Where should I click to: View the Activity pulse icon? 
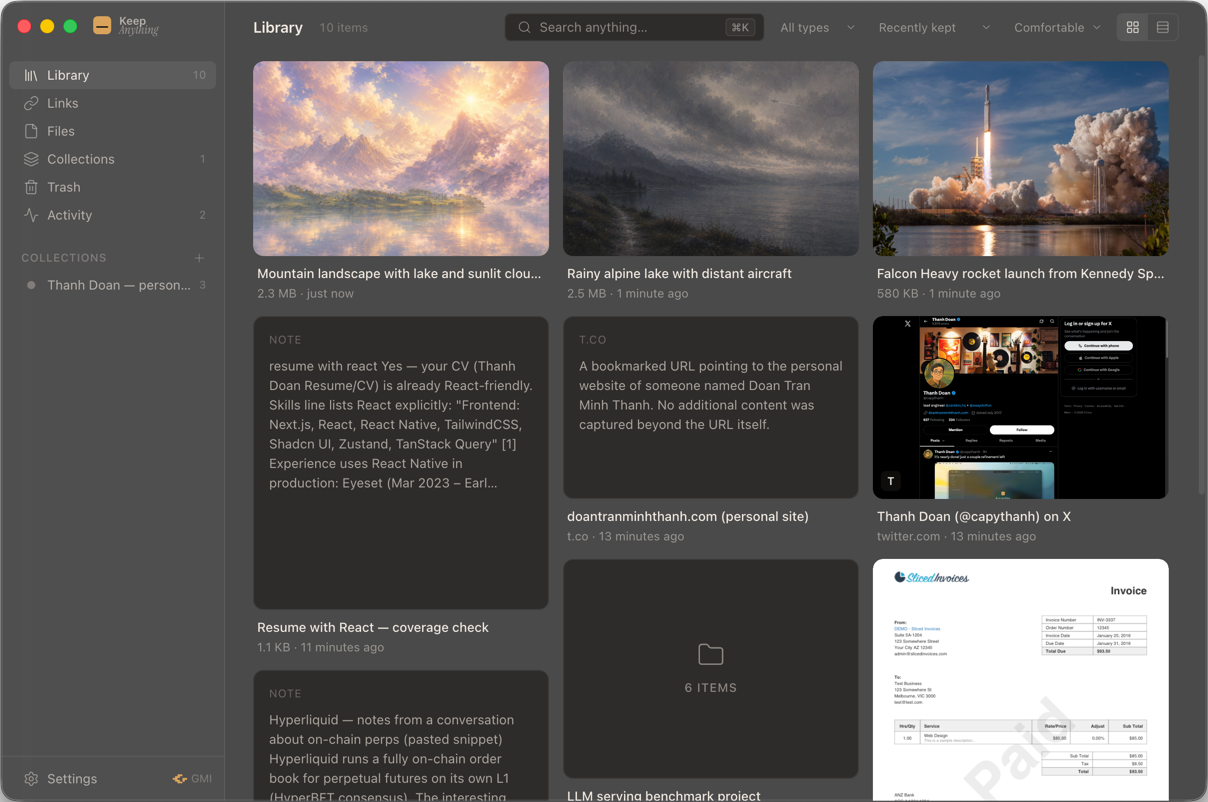(31, 215)
